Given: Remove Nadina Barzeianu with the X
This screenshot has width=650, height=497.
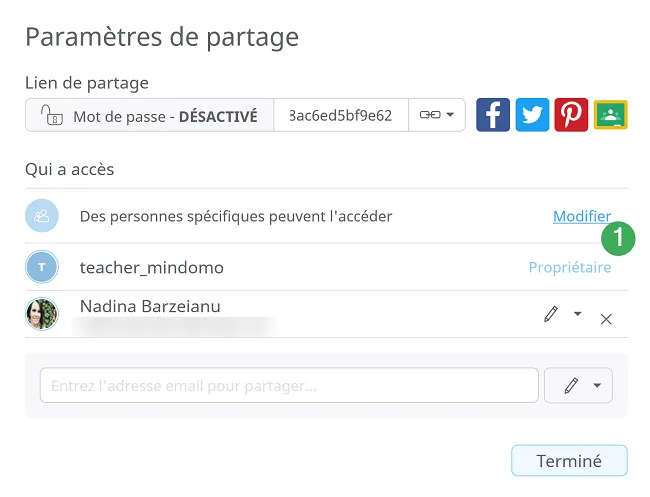Looking at the screenshot, I should pyautogui.click(x=606, y=319).
